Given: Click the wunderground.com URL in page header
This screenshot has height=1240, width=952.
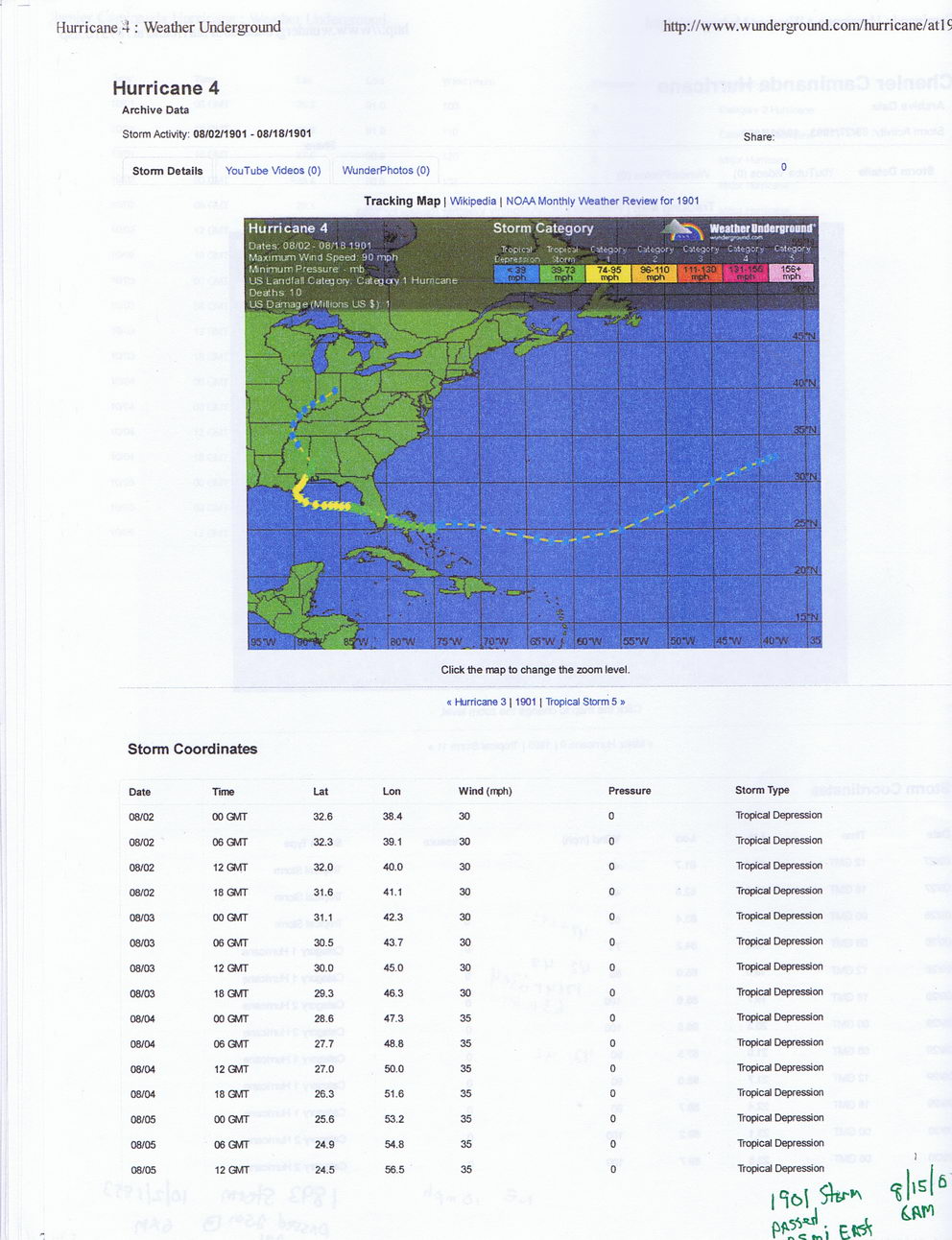Looking at the screenshot, I should (806, 26).
